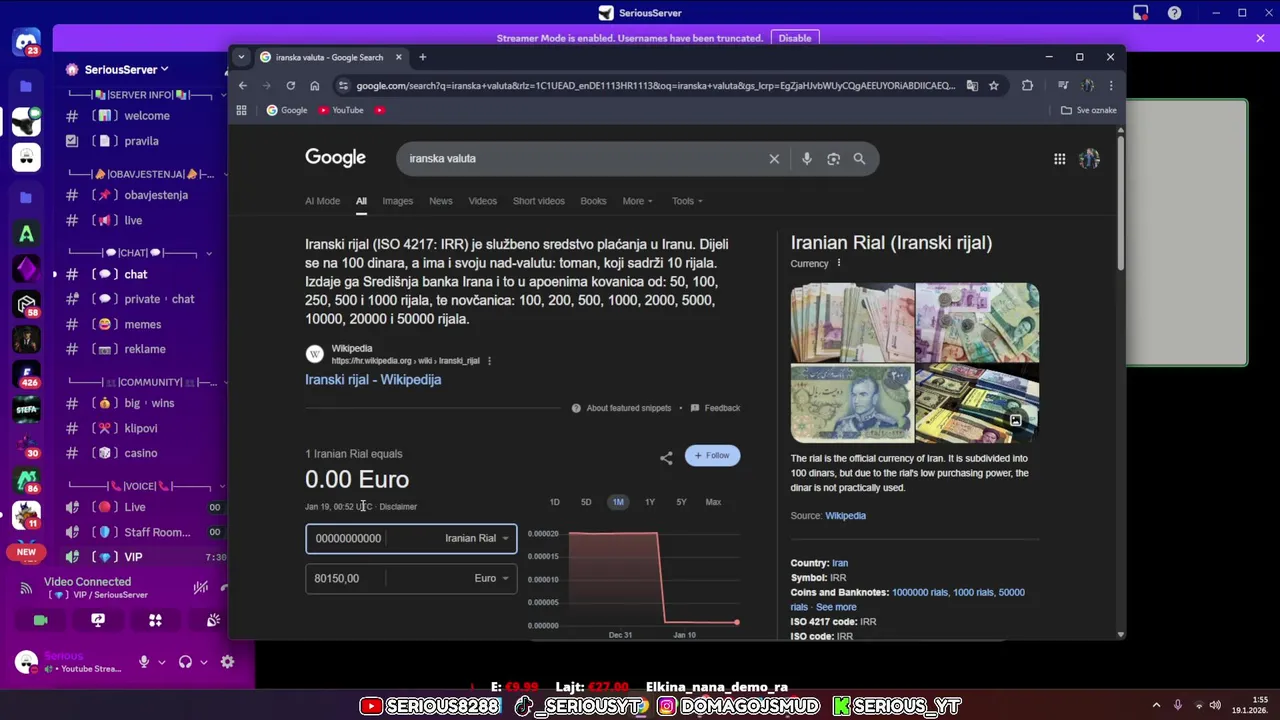
Task: Open Iranski rijal - Wikipedija link
Action: [x=373, y=380]
